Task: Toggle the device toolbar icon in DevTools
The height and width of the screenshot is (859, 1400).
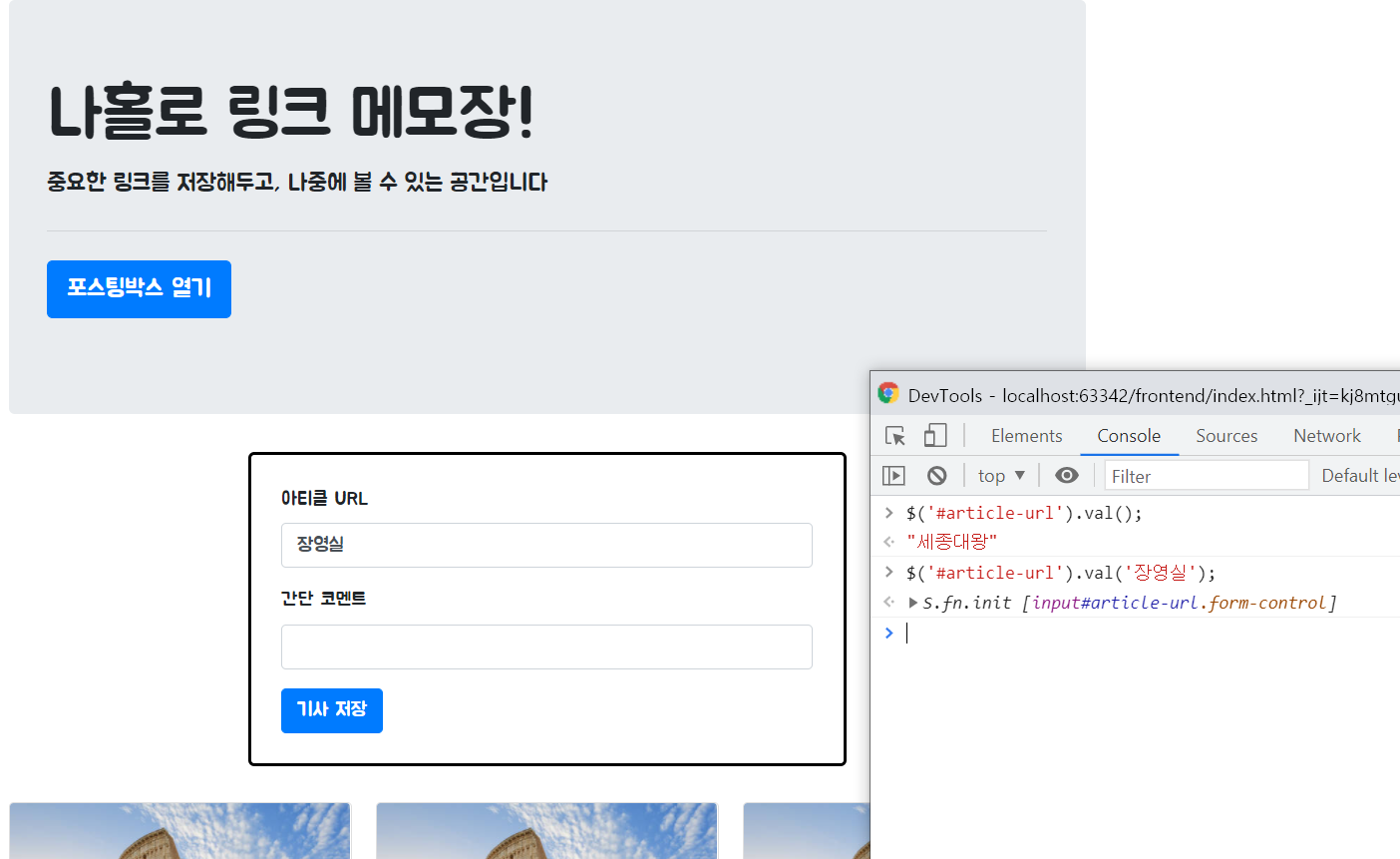Action: coord(935,436)
